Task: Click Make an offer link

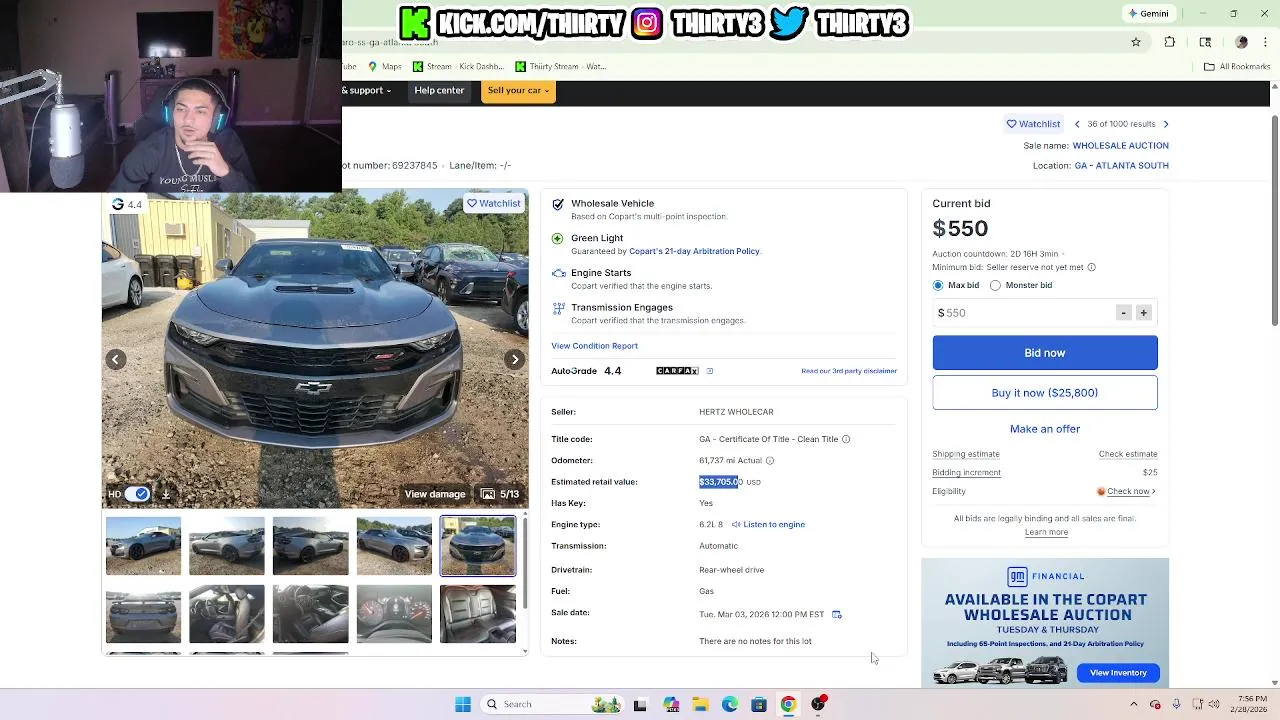Action: [x=1045, y=429]
